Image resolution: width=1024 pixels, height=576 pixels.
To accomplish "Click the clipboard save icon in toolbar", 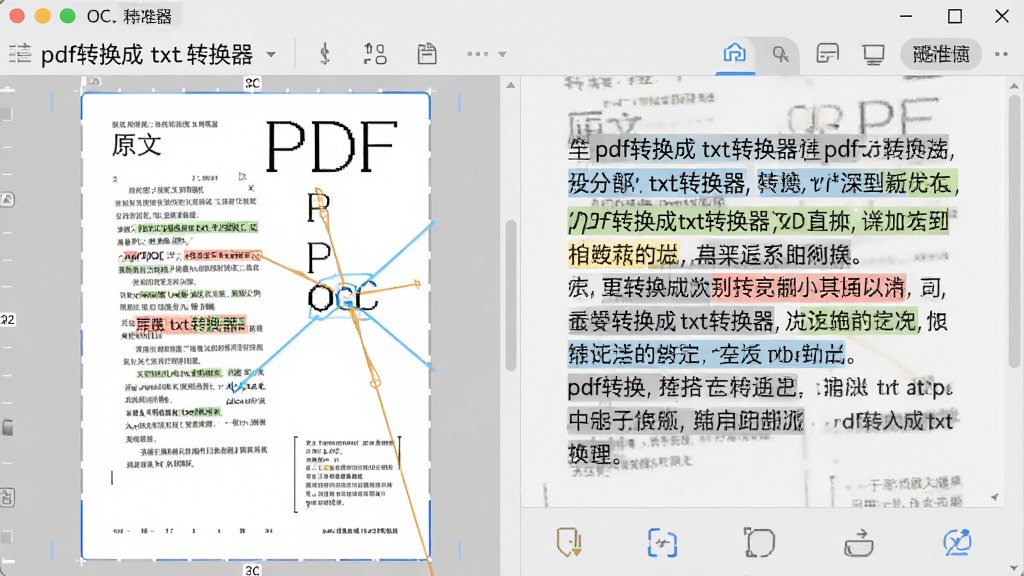I will coord(427,54).
